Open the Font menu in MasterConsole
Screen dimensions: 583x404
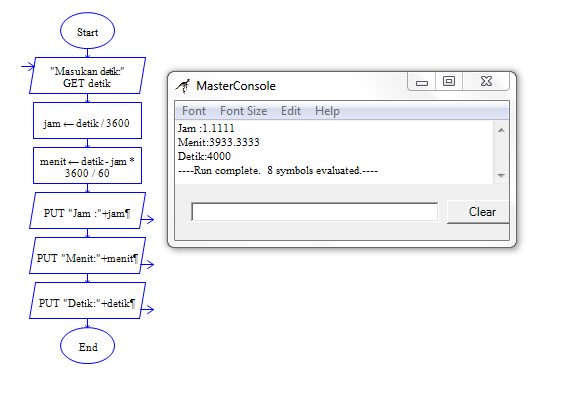194,111
